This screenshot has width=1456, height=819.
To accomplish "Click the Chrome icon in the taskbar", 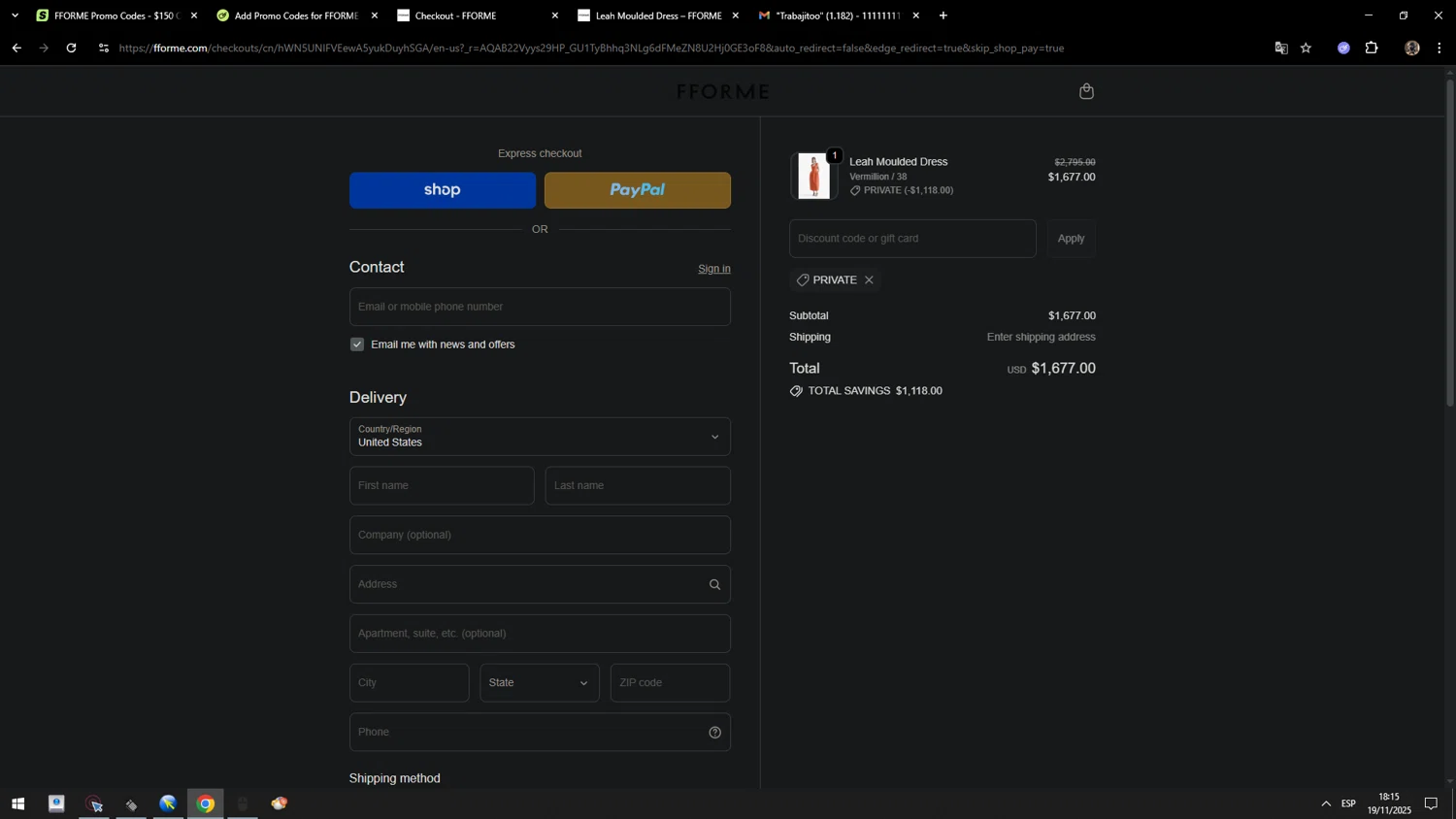I will click(206, 803).
